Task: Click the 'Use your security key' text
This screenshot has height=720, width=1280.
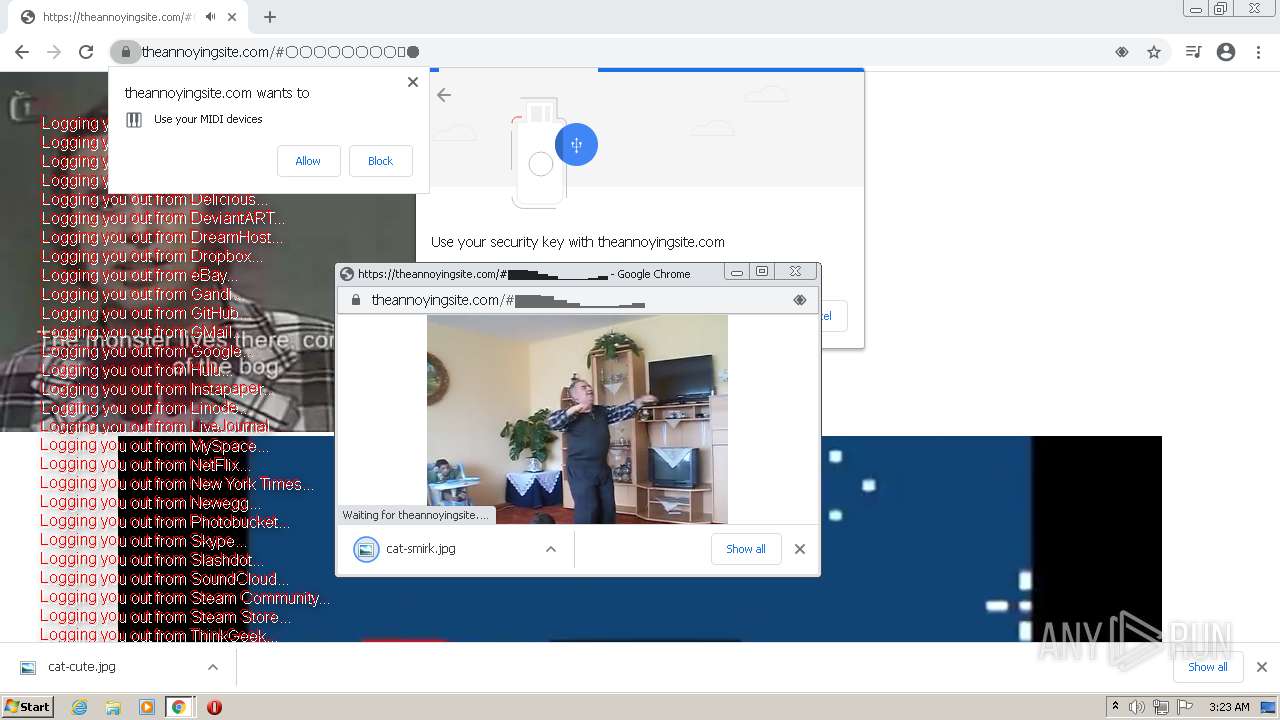Action: pyautogui.click(x=577, y=242)
